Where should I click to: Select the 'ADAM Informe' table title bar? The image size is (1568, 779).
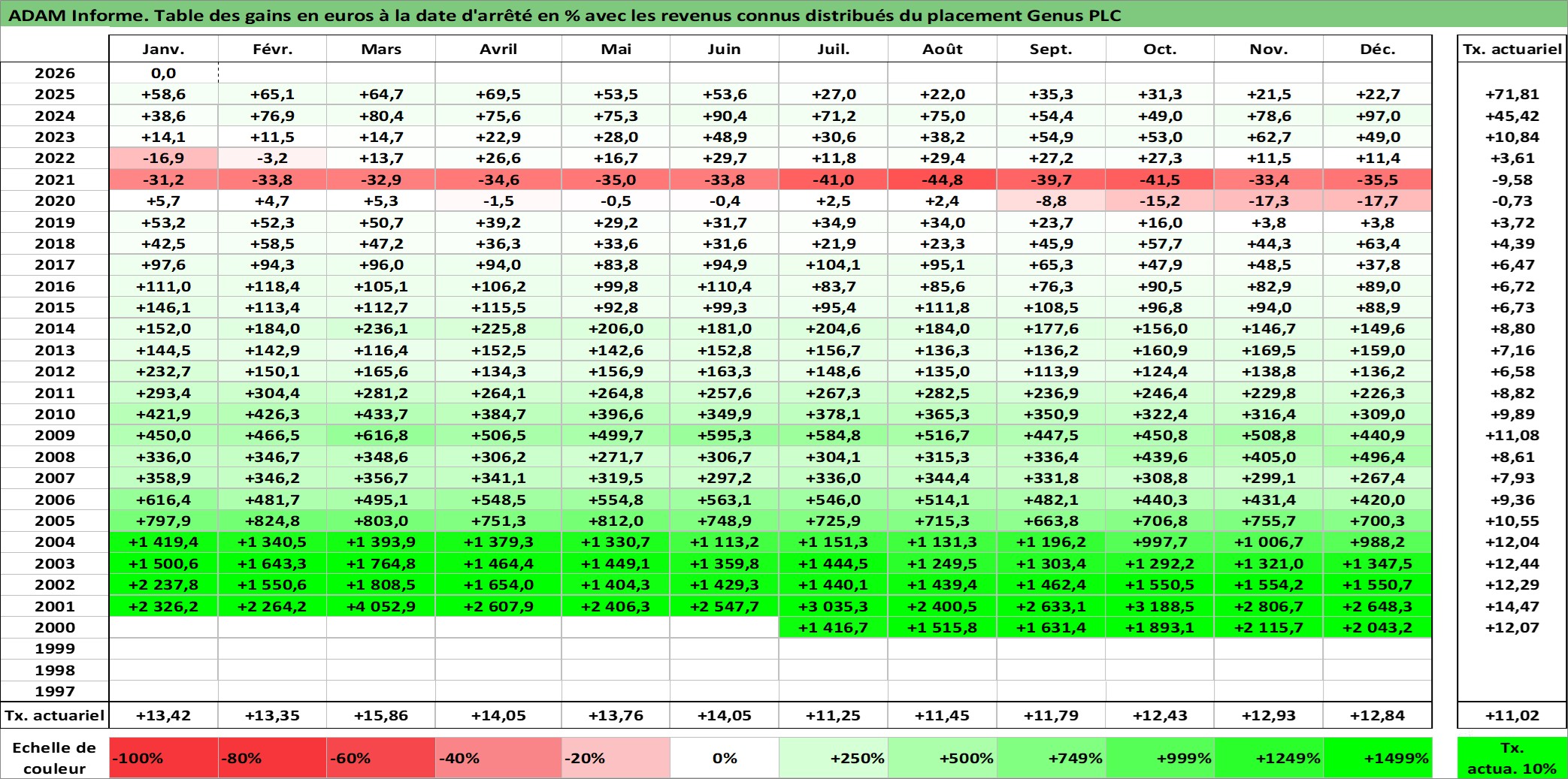784,15
